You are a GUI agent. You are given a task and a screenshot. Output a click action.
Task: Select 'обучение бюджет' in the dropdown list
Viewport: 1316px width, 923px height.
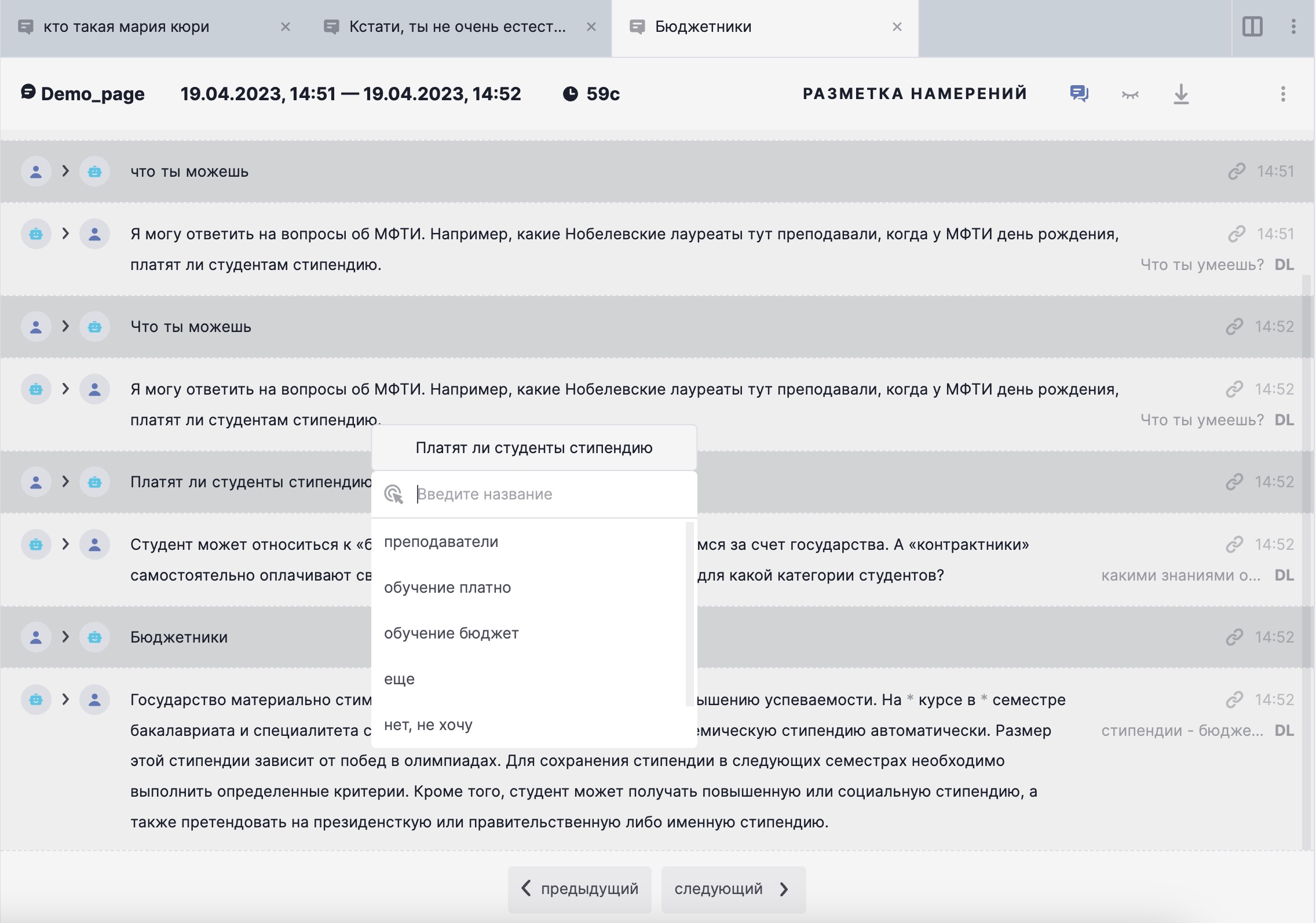pos(452,633)
